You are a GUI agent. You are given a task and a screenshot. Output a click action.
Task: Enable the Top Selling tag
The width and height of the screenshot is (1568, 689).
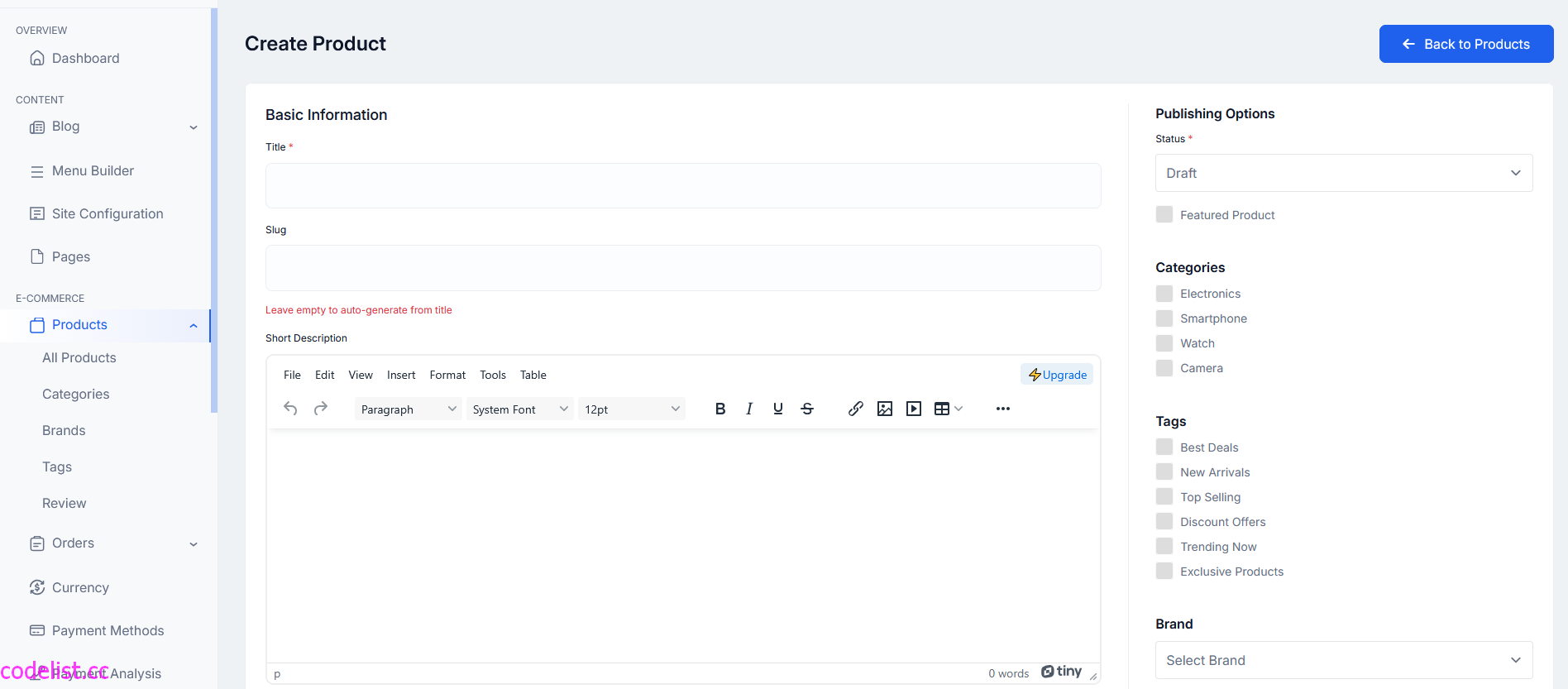[1164, 496]
